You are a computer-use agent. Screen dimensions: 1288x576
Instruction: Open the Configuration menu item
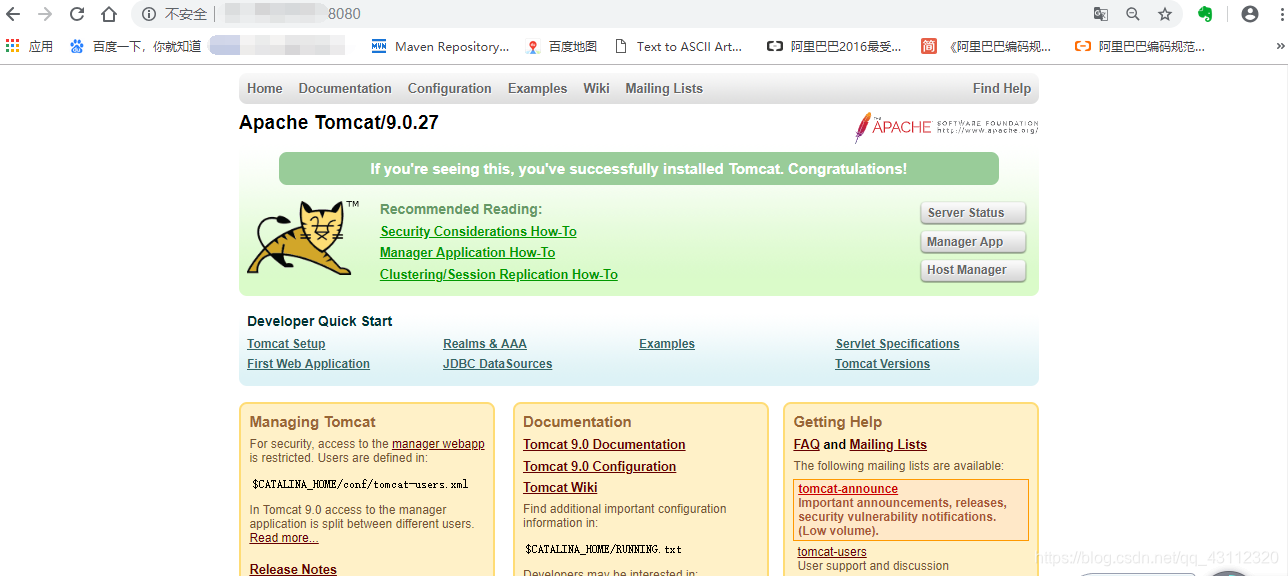pyautogui.click(x=450, y=88)
